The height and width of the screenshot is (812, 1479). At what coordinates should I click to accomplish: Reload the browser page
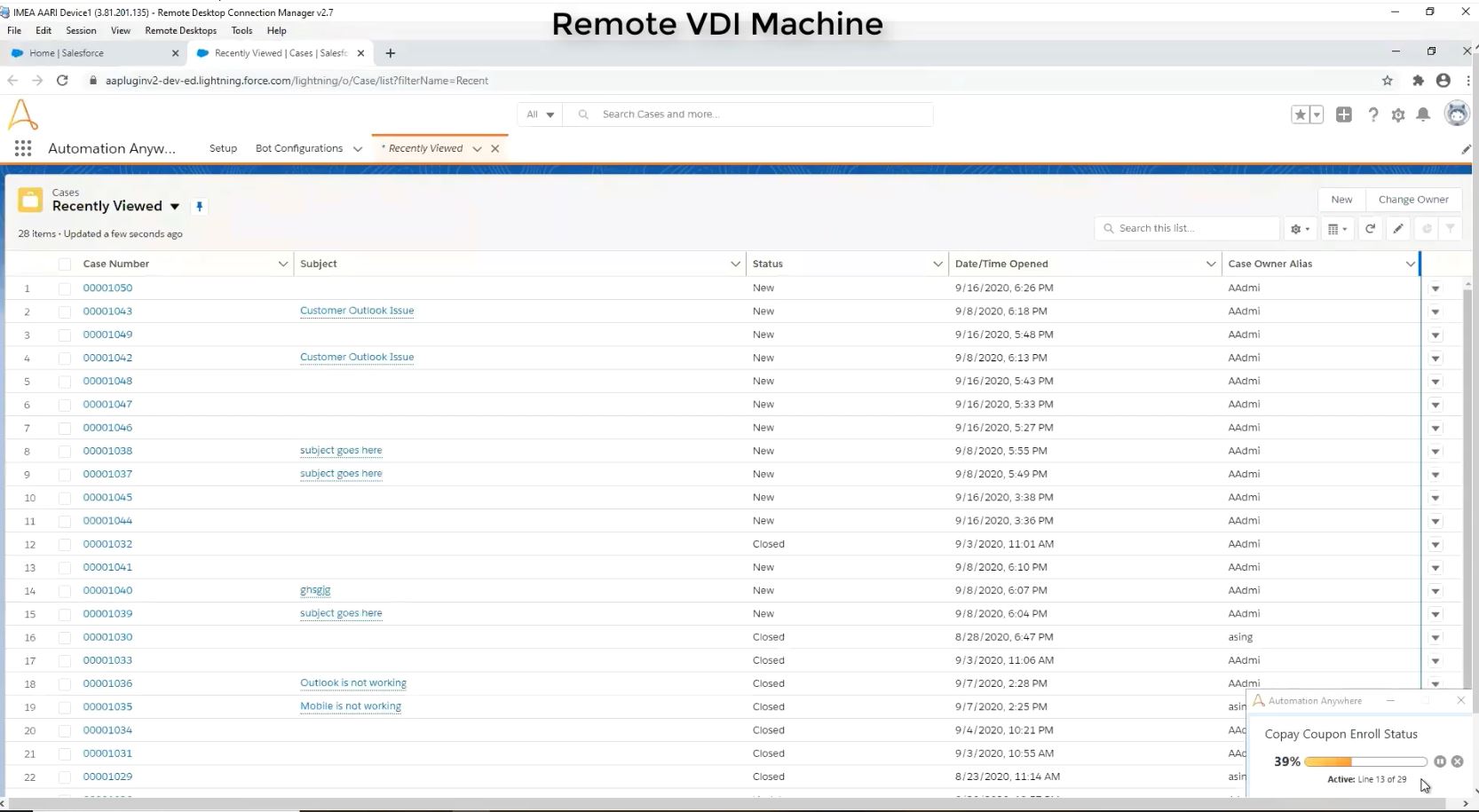(x=62, y=81)
